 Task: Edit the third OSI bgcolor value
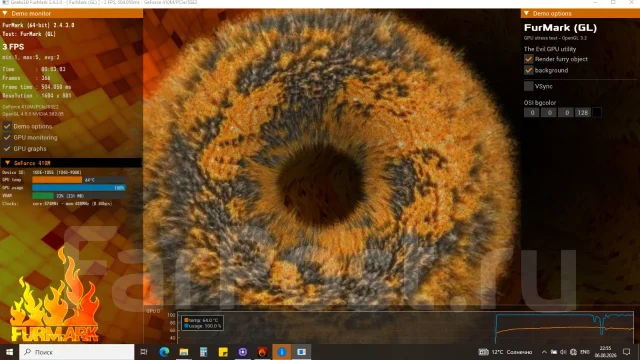(566, 113)
